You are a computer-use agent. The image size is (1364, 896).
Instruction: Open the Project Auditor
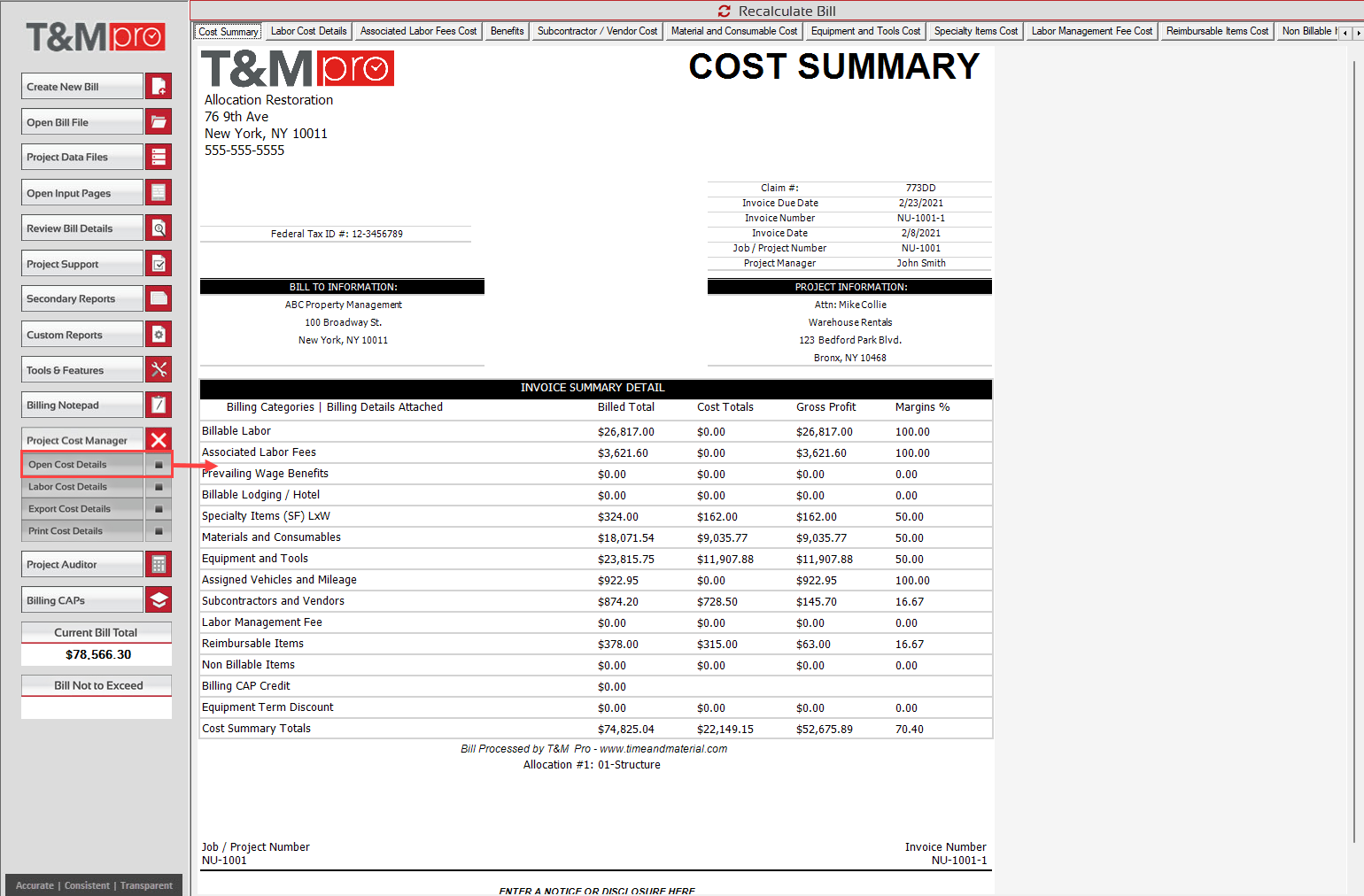point(81,564)
